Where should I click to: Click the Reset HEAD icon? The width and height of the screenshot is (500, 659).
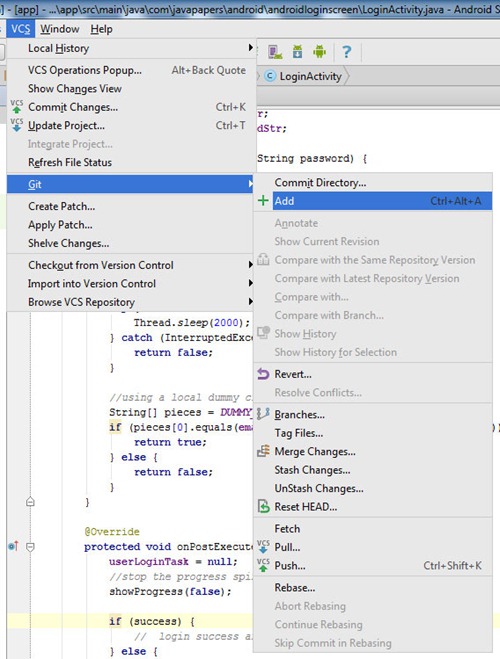tap(263, 506)
